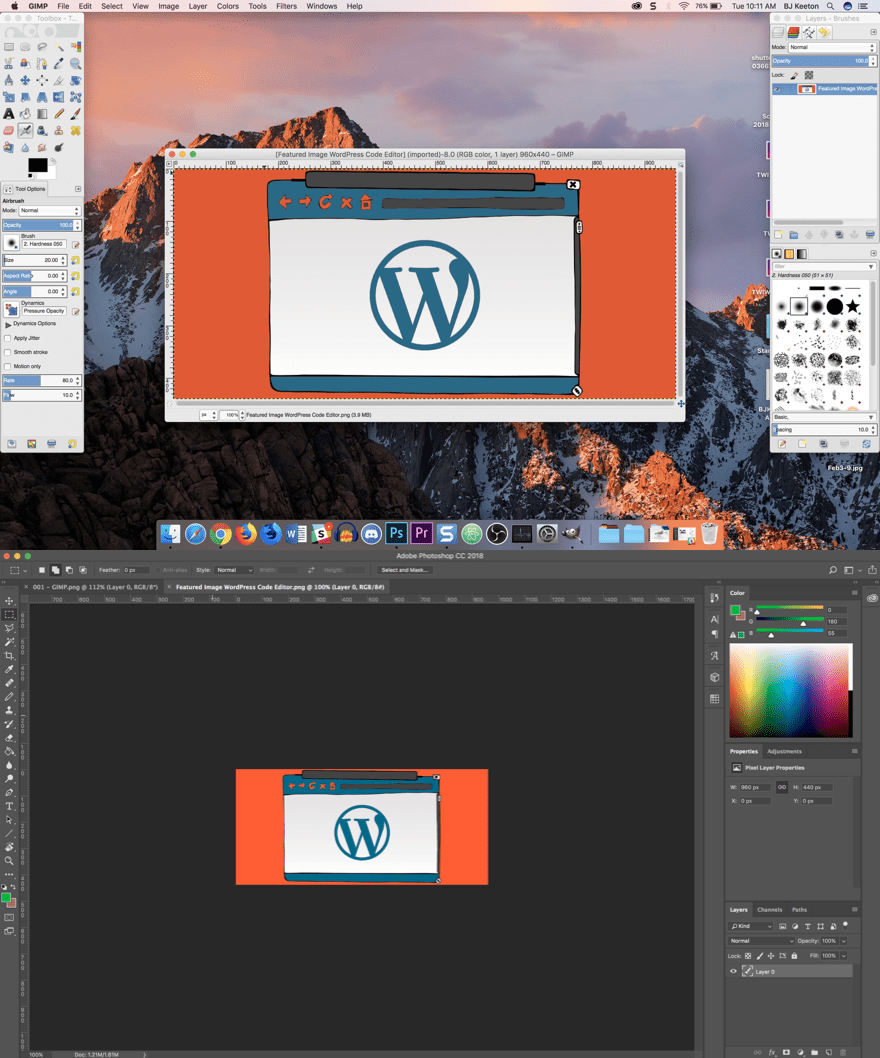
Task: Toggle visibility of the Featured Image WordPress layer
Action: [778, 88]
